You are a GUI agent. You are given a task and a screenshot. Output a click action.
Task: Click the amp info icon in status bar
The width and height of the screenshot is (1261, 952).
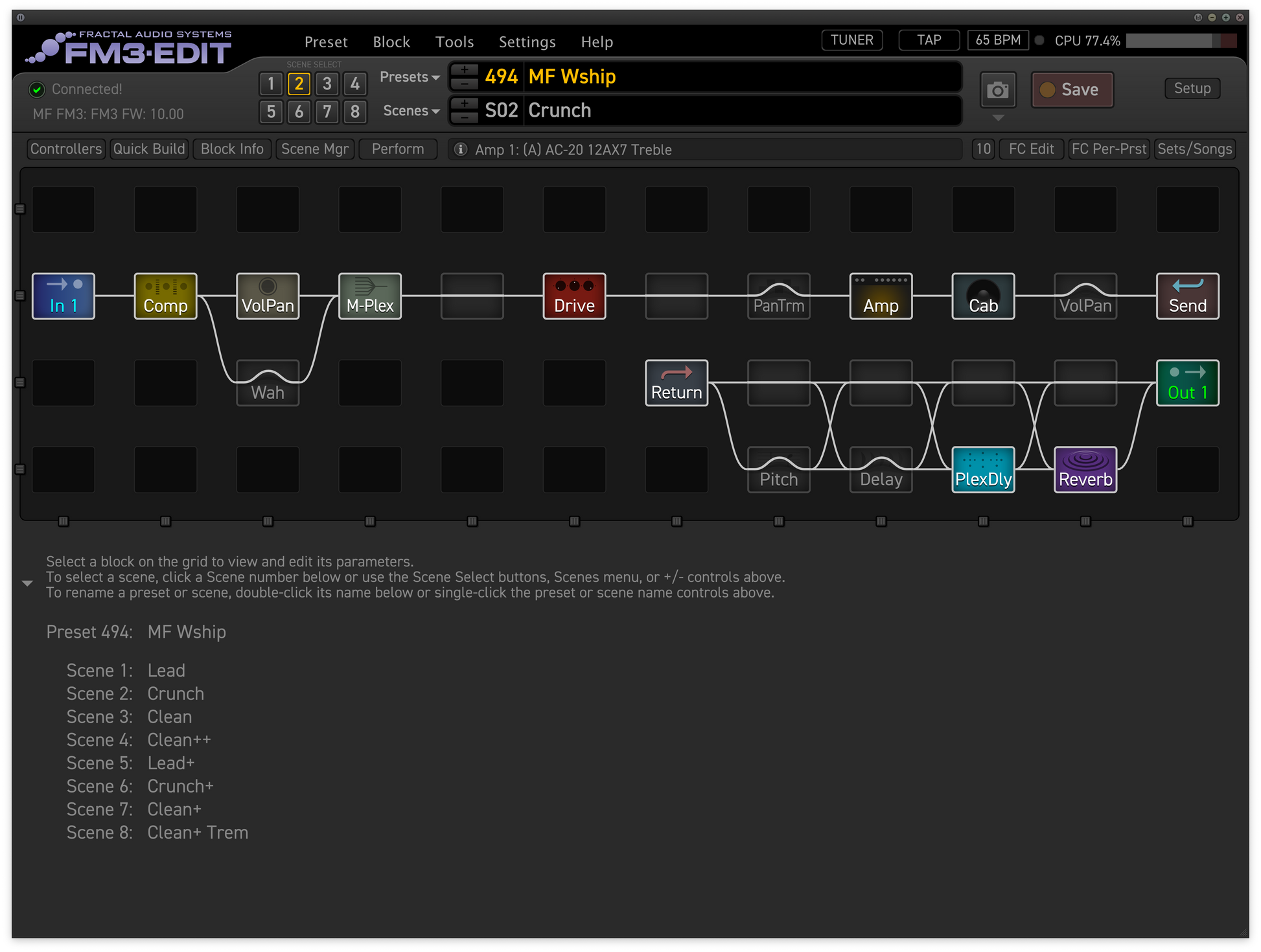[461, 150]
